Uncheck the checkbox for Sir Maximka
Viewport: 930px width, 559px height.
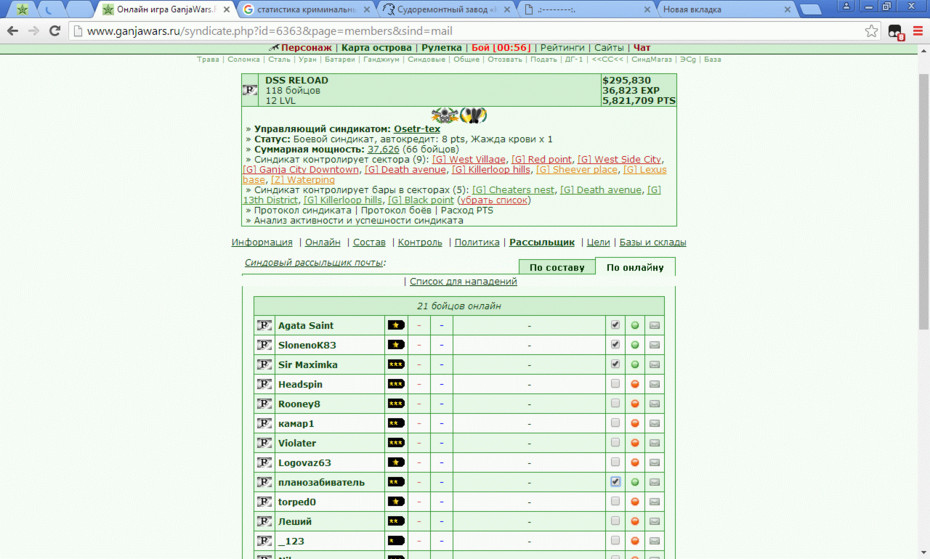pos(615,364)
